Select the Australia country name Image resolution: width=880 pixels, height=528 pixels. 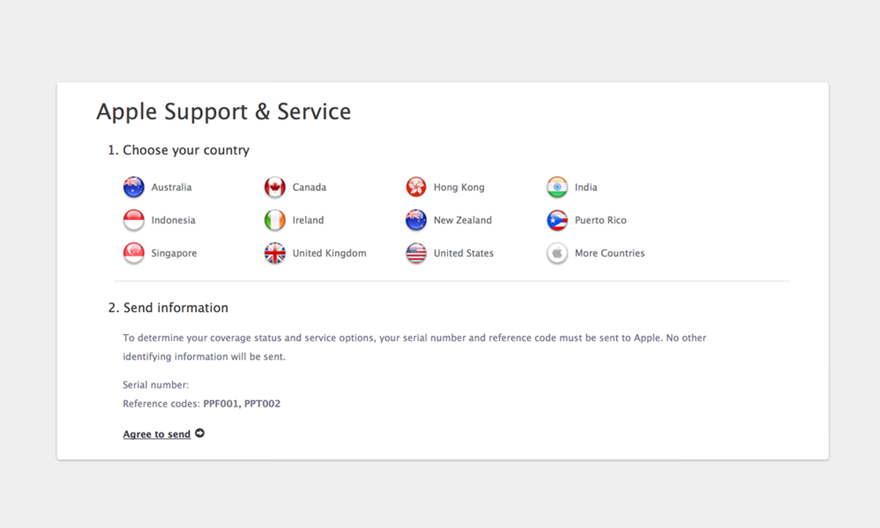(171, 188)
